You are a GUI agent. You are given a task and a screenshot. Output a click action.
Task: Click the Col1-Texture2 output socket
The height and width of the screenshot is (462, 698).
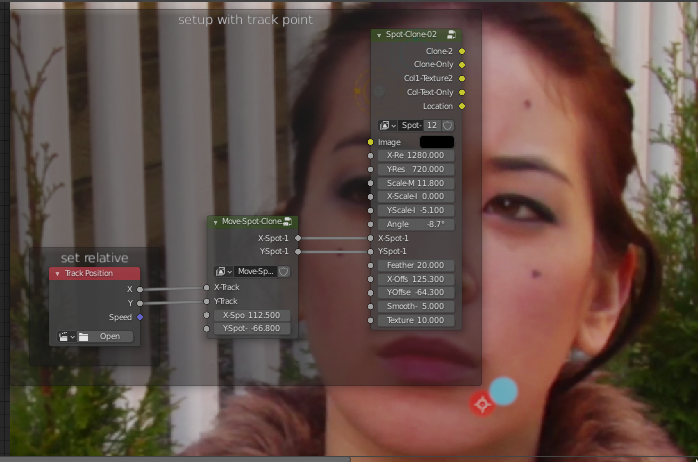click(462, 79)
